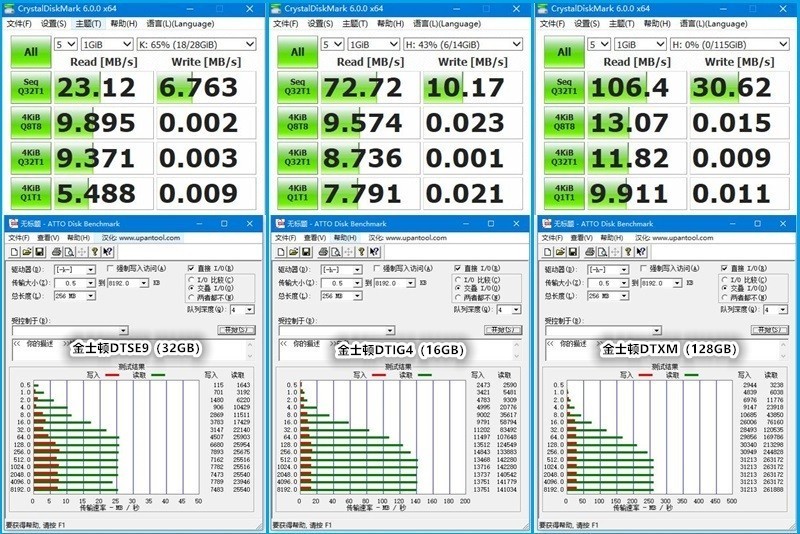This screenshot has height=534, width=800.
Task: Uncheck 直接 I/O in DTSE9 ATTO window
Action: pos(191,268)
